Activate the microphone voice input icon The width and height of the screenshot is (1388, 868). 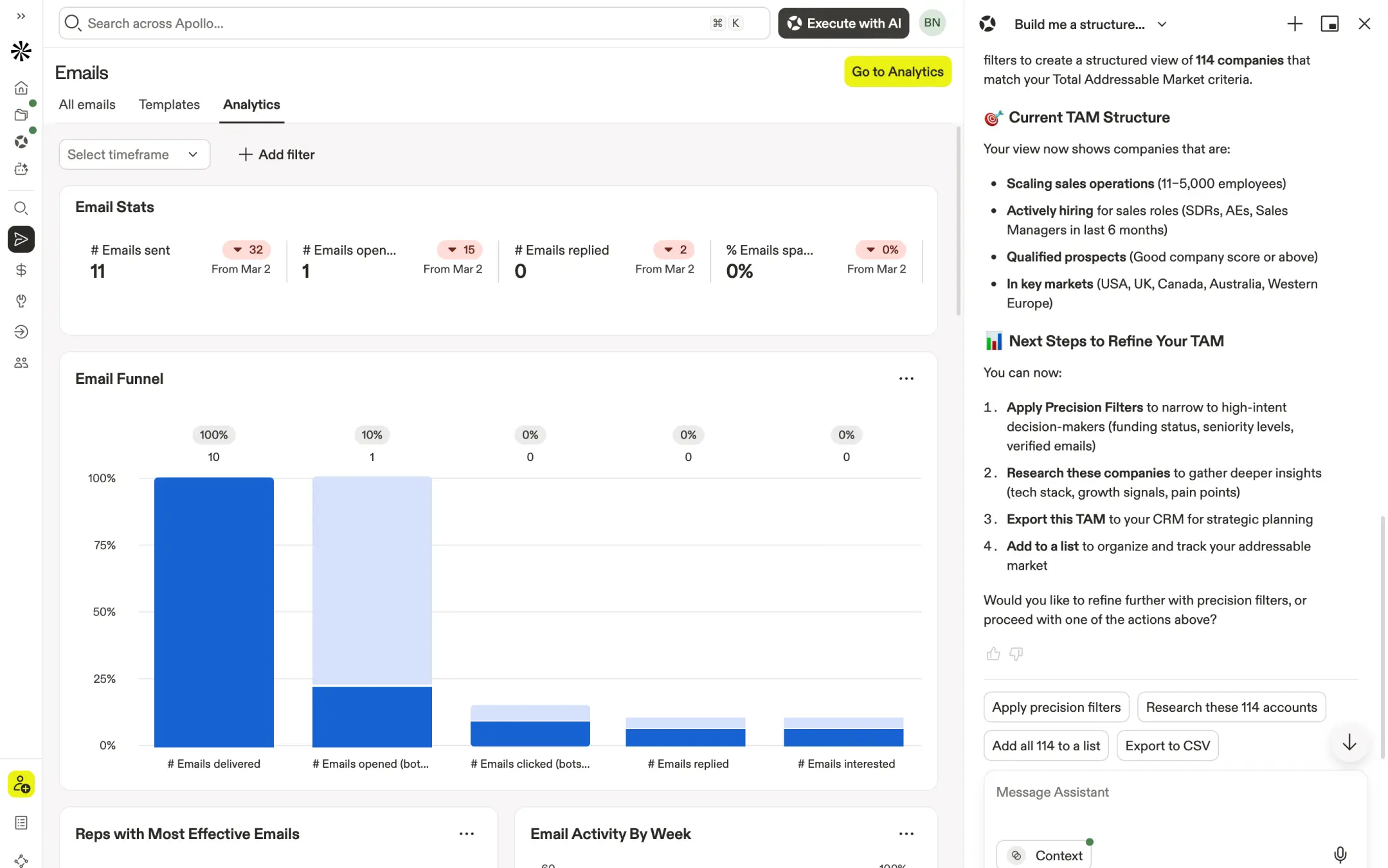[x=1340, y=854]
